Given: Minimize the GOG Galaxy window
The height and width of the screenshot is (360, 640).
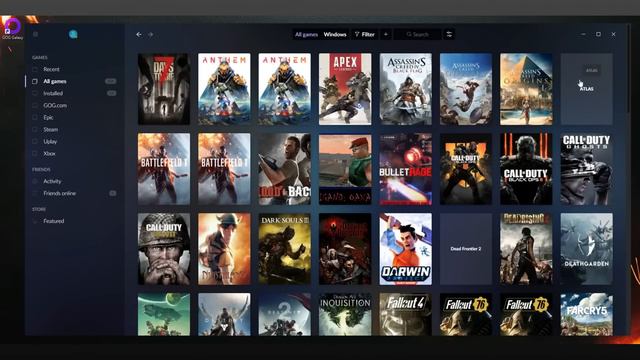Looking at the screenshot, I should click(x=583, y=34).
